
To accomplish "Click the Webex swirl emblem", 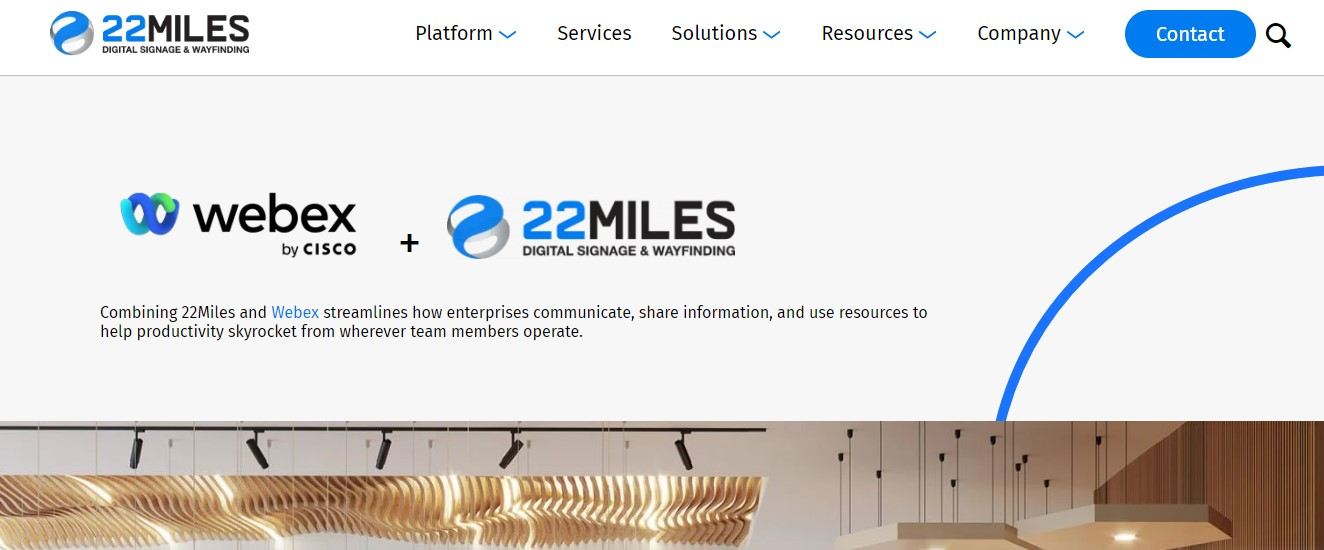I will (150, 214).
